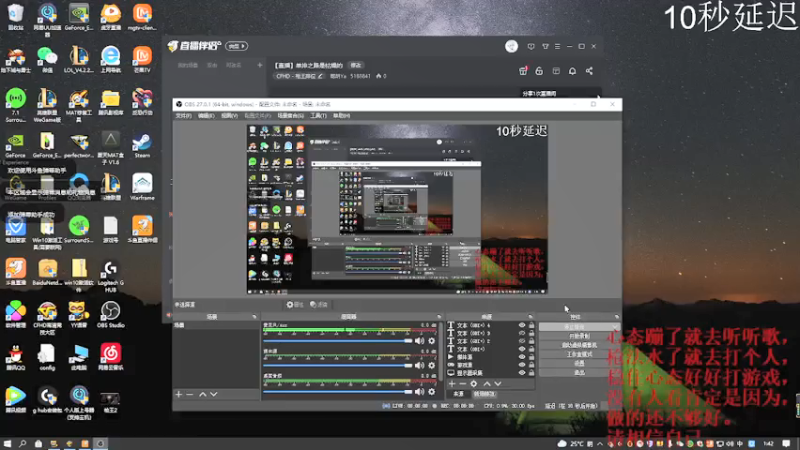This screenshot has width=800, height=450.
Task: Move the scene down in the OBS Scenes panel
Action: click(x=214, y=394)
